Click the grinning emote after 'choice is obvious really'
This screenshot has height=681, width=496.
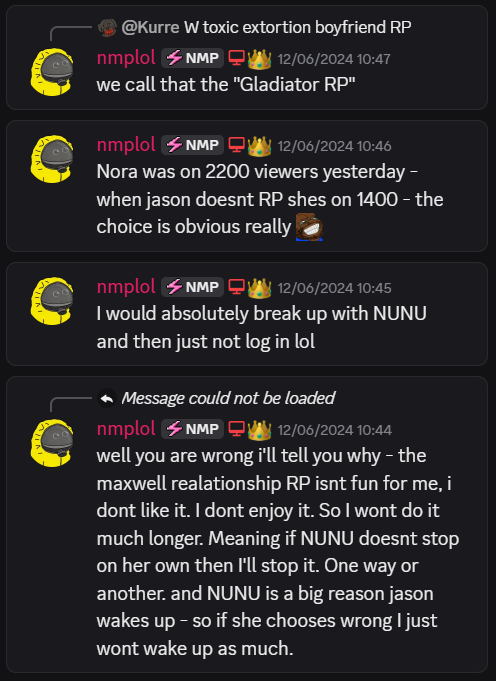(309, 227)
